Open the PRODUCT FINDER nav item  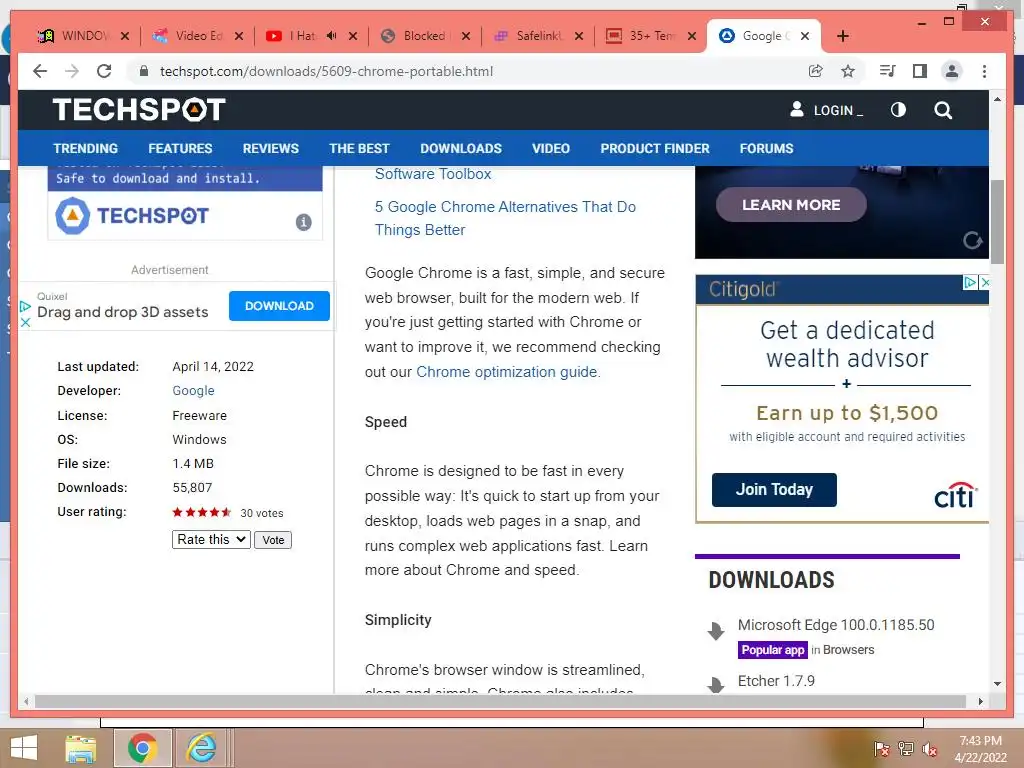click(x=655, y=148)
